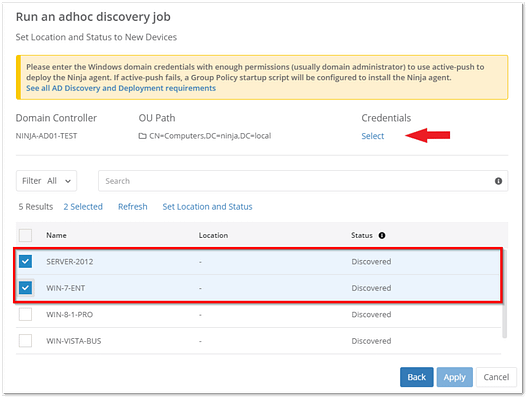Click the Name column header
This screenshot has width=527, height=398.
tap(56, 235)
